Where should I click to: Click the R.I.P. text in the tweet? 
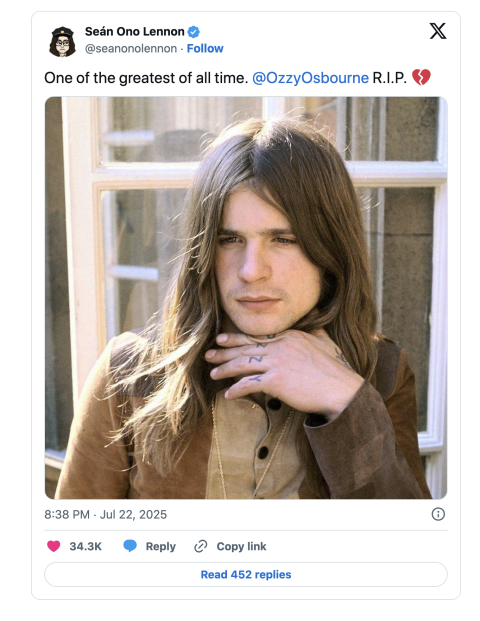tap(389, 78)
